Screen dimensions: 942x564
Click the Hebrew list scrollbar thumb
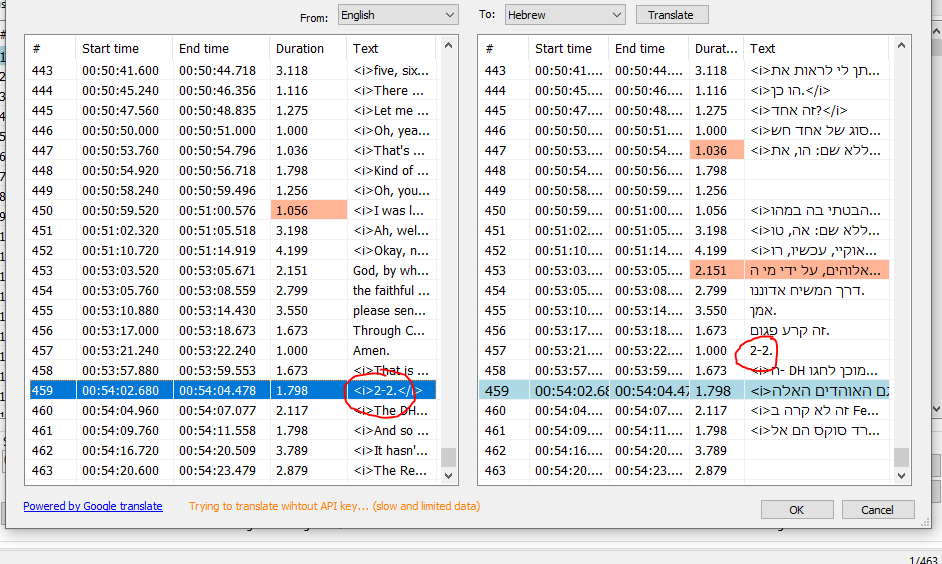point(901,457)
